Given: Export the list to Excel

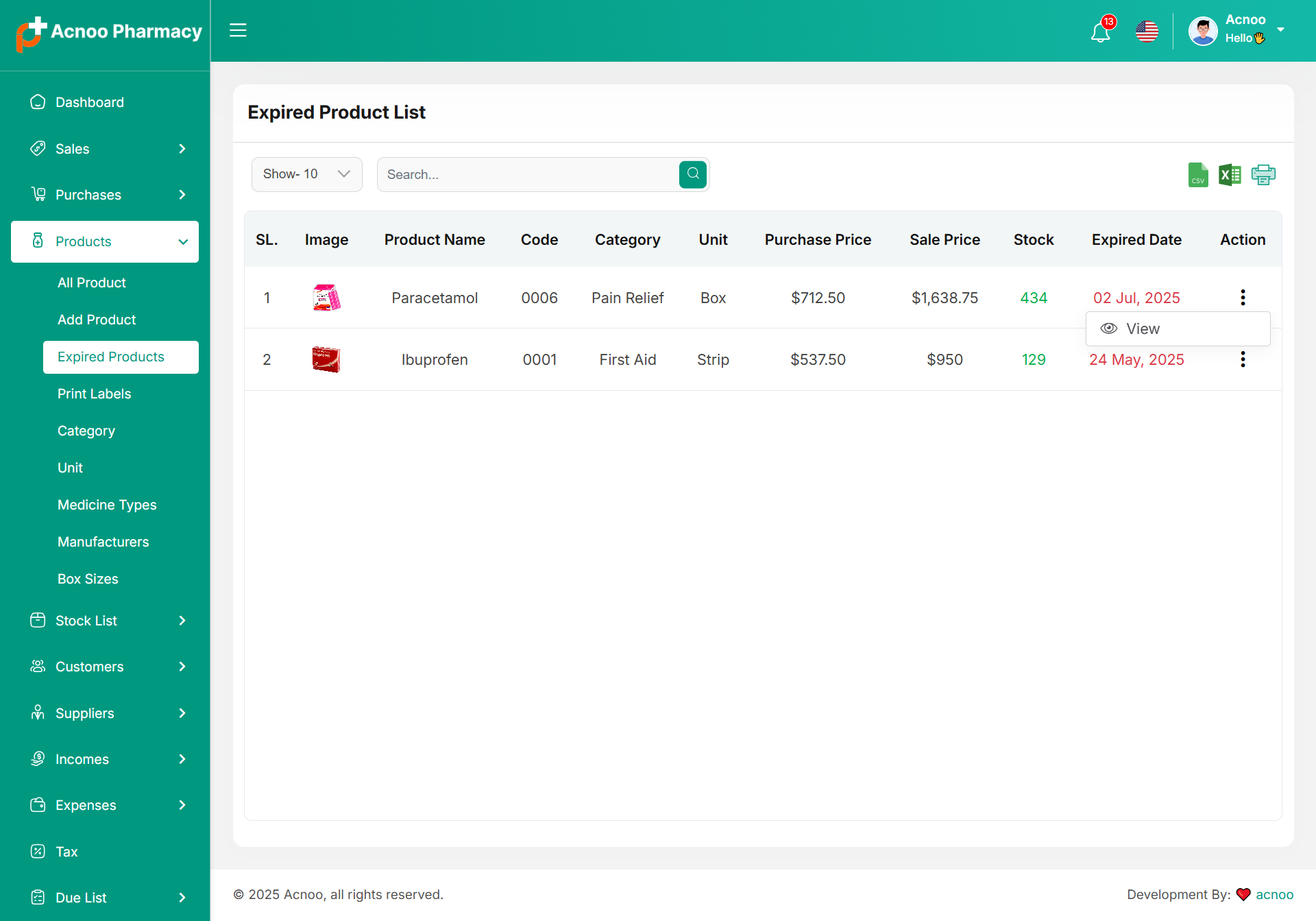Looking at the screenshot, I should click(1230, 175).
